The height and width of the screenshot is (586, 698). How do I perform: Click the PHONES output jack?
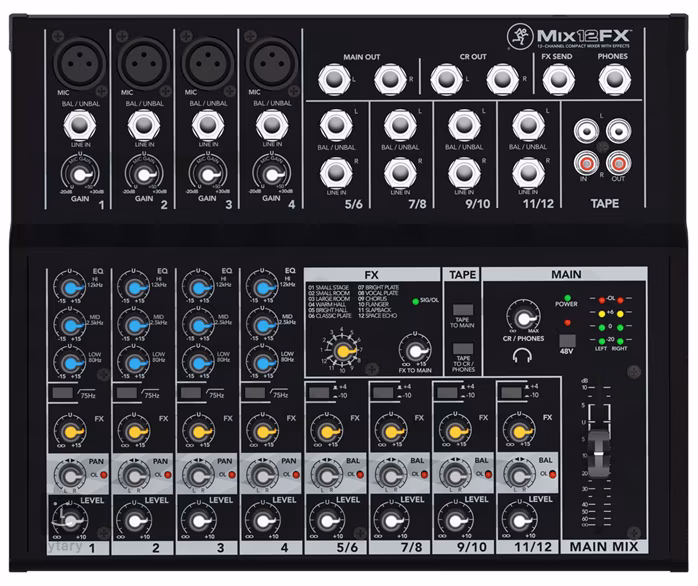[612, 78]
